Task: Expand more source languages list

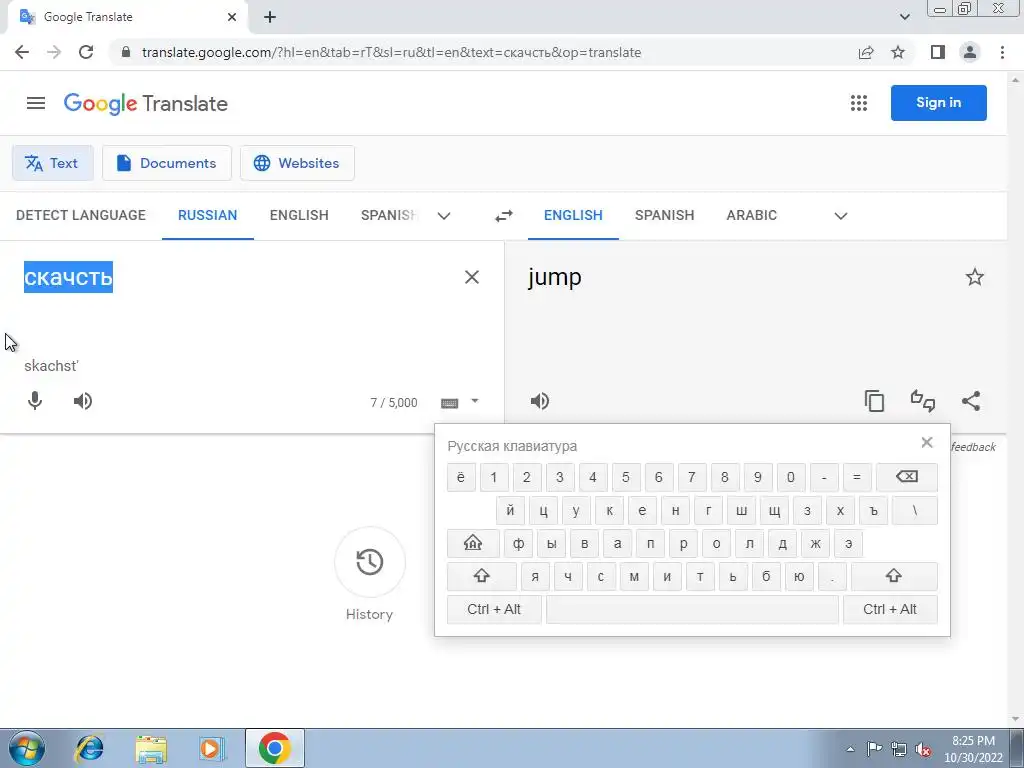Action: 444,216
